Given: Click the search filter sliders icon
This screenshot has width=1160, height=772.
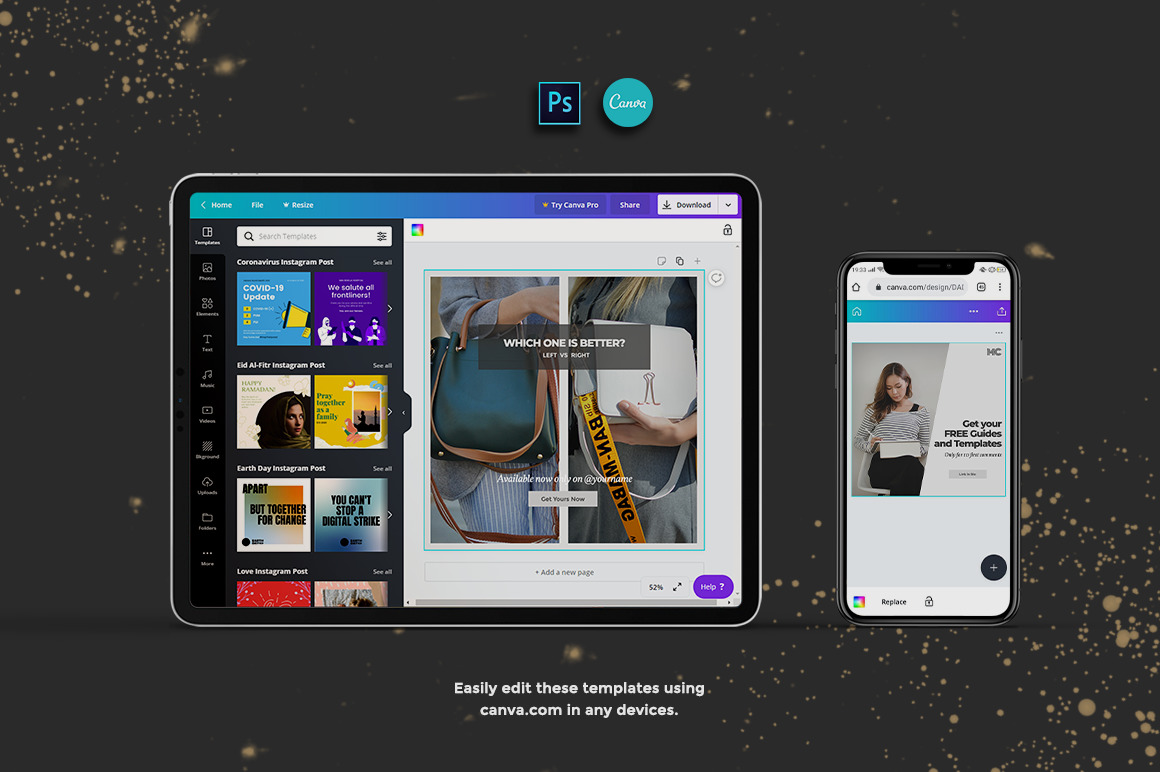Looking at the screenshot, I should pyautogui.click(x=381, y=237).
